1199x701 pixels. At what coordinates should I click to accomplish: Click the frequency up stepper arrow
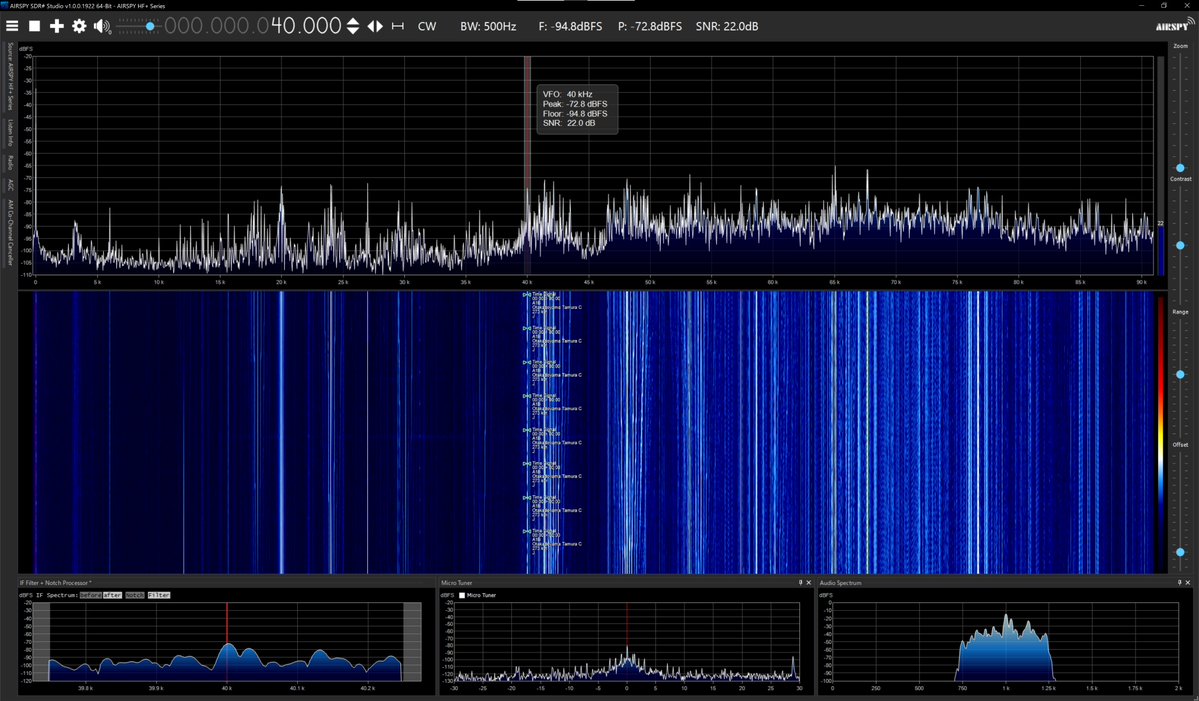tap(353, 21)
